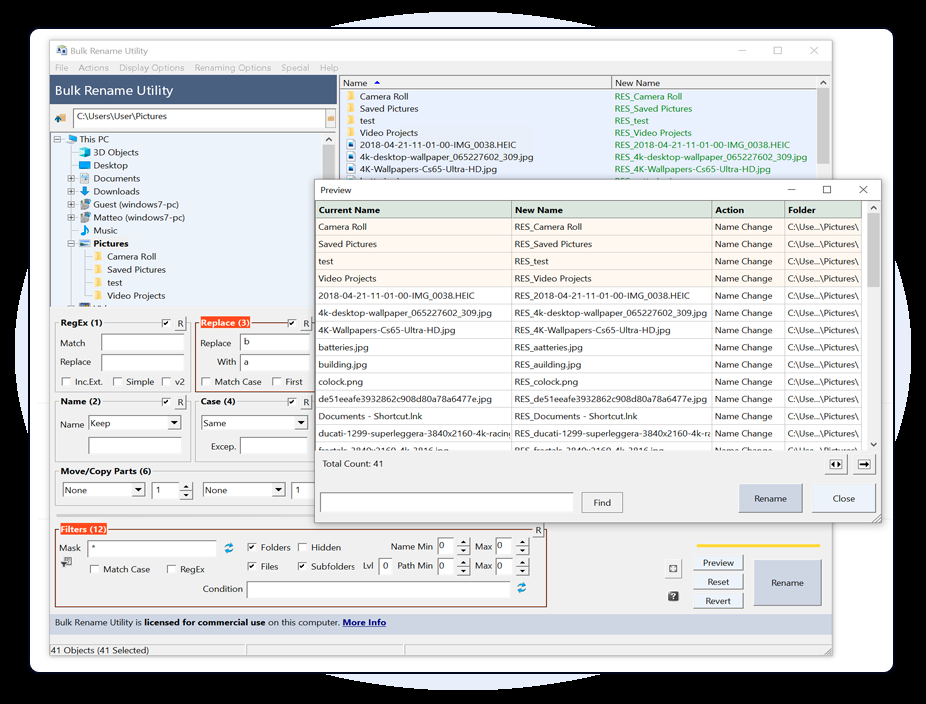The width and height of the screenshot is (926, 704).
Task: Click the refresh icon next to Condition field
Action: 521,588
